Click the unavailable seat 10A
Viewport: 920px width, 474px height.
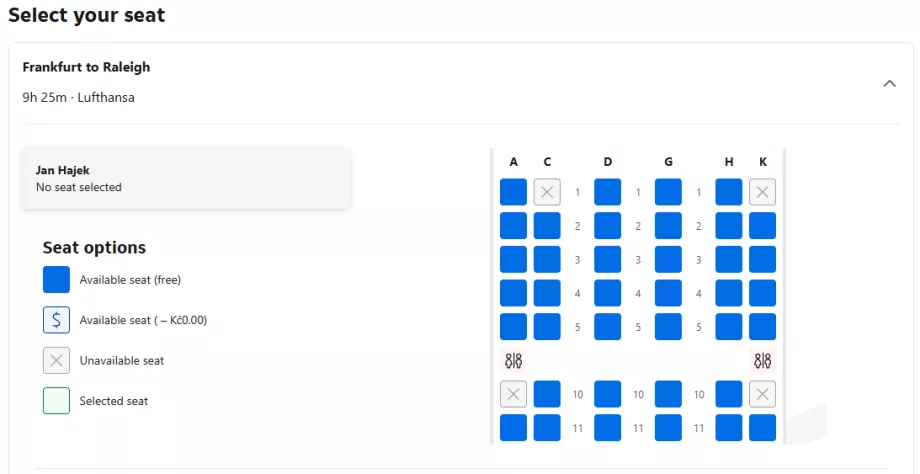click(513, 394)
